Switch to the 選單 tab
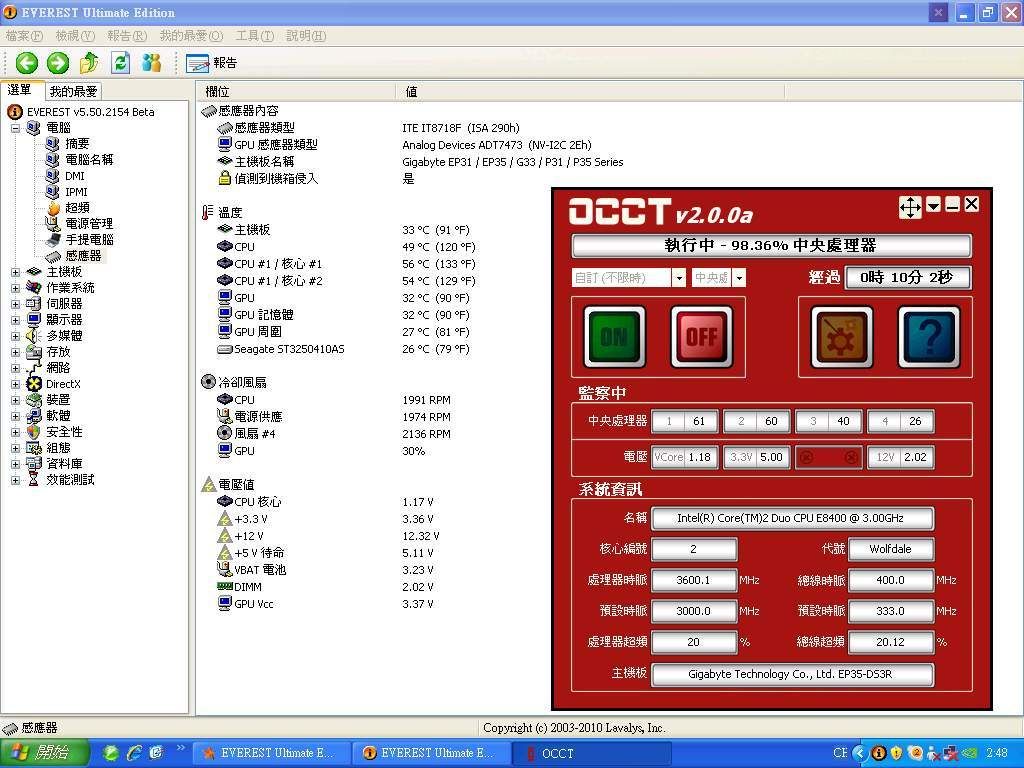 pos(20,90)
